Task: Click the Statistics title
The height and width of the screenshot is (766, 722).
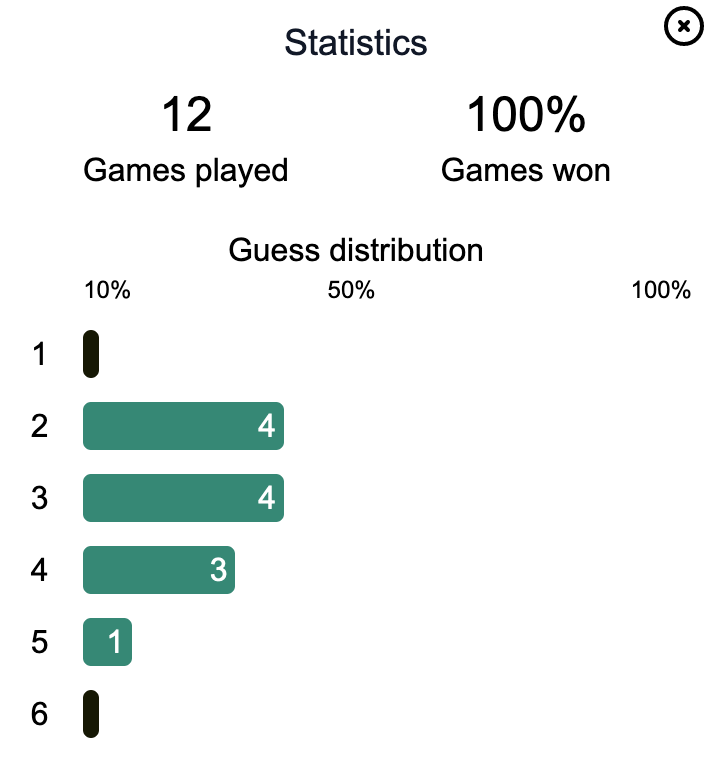Action: click(356, 43)
